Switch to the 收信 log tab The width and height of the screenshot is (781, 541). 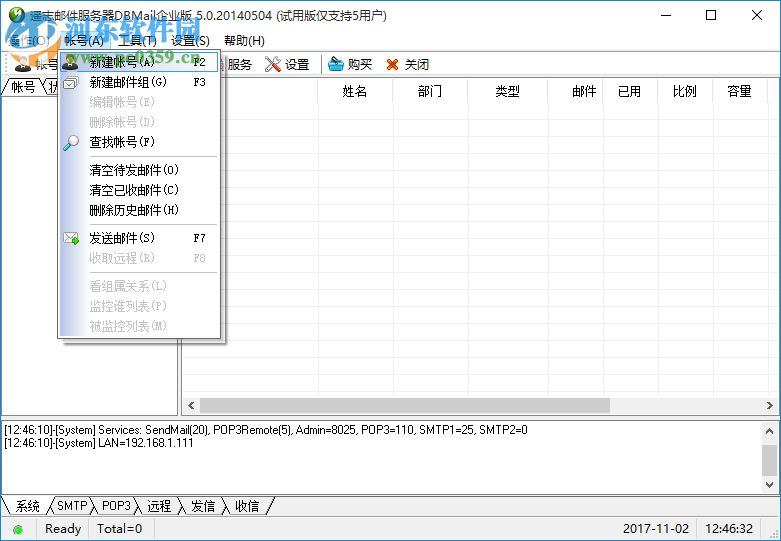[x=247, y=506]
